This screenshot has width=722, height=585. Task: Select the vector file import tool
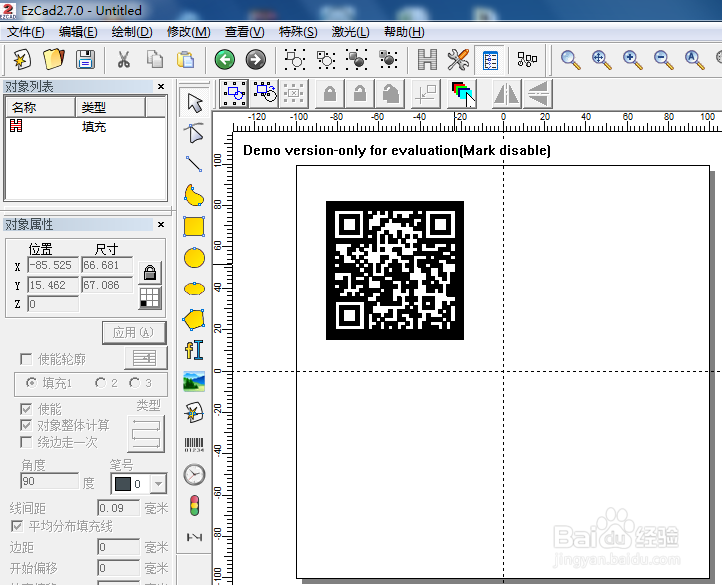tap(194, 413)
